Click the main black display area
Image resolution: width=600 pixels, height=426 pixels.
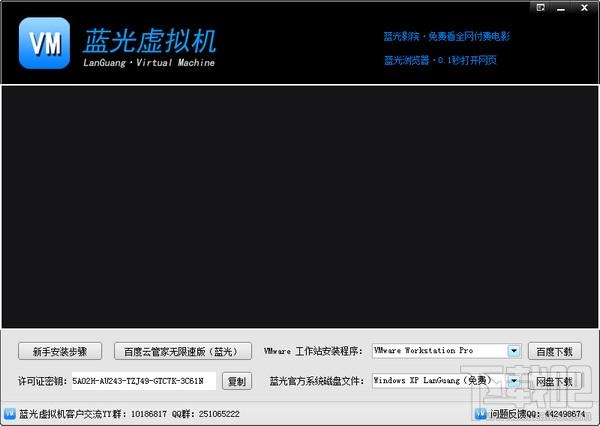[x=300, y=207]
